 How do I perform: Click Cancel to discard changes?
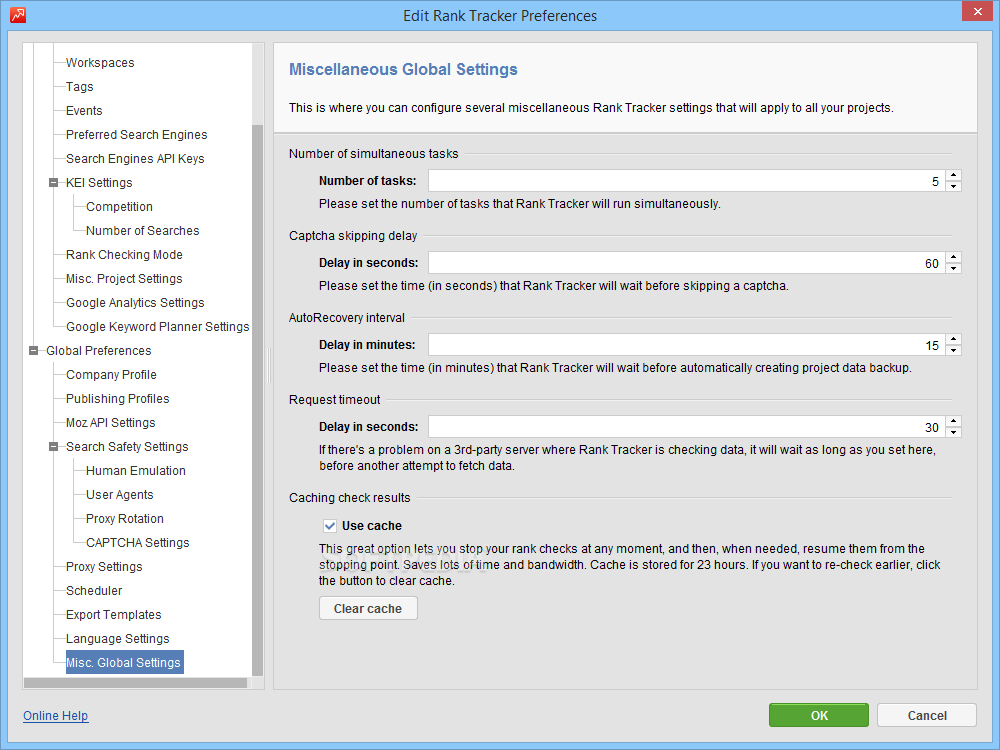[927, 716]
